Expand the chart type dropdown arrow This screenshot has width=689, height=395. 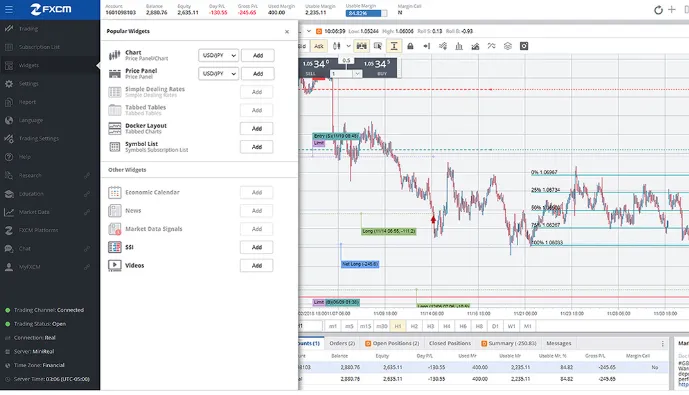[x=348, y=46]
